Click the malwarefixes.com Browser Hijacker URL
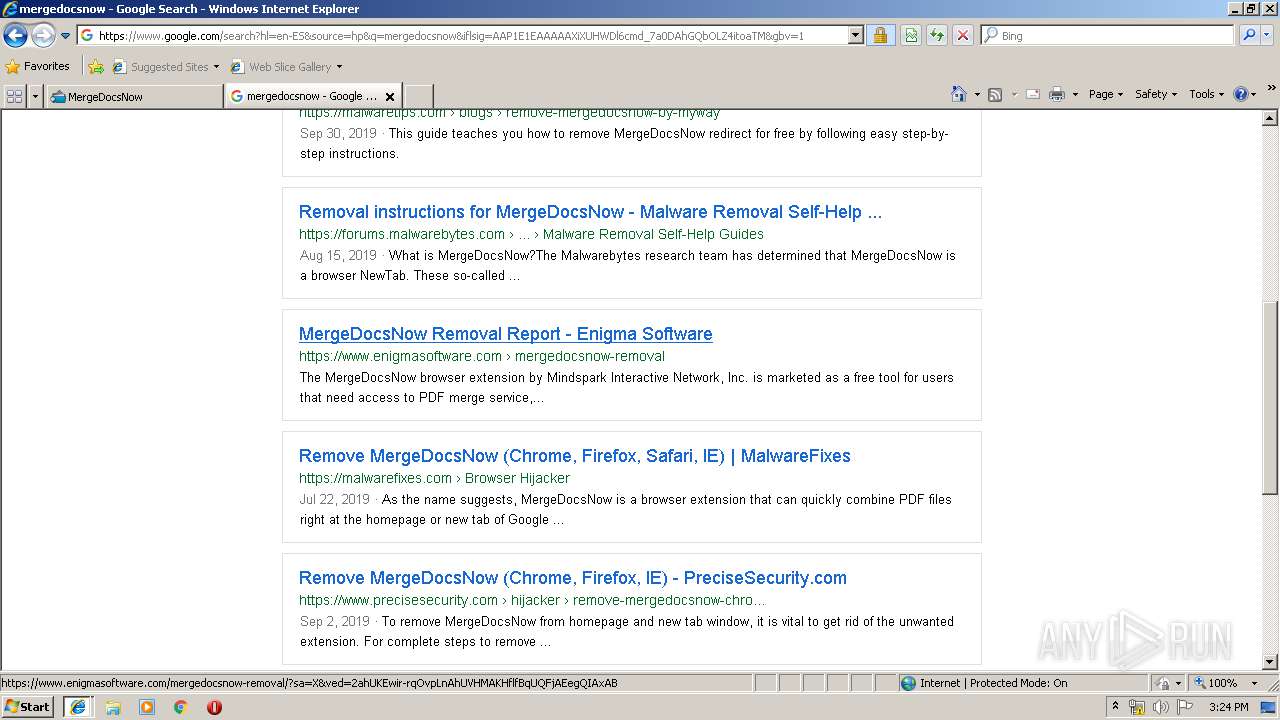This screenshot has width=1280, height=720. (434, 478)
